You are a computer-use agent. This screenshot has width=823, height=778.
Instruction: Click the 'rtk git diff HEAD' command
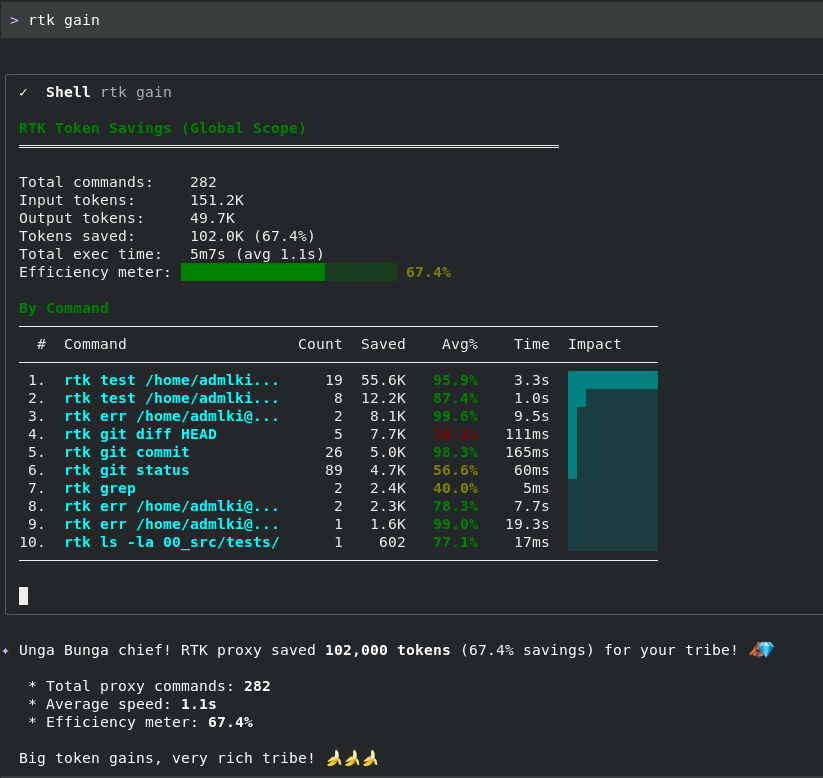tap(140, 434)
